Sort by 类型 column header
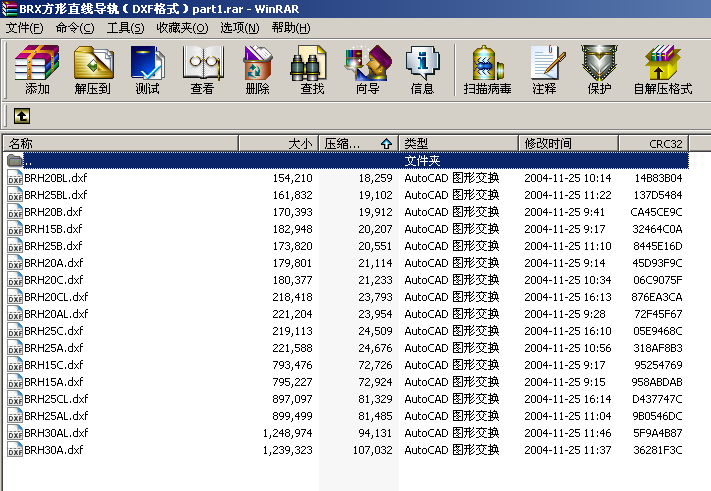This screenshot has width=711, height=491. click(x=458, y=144)
